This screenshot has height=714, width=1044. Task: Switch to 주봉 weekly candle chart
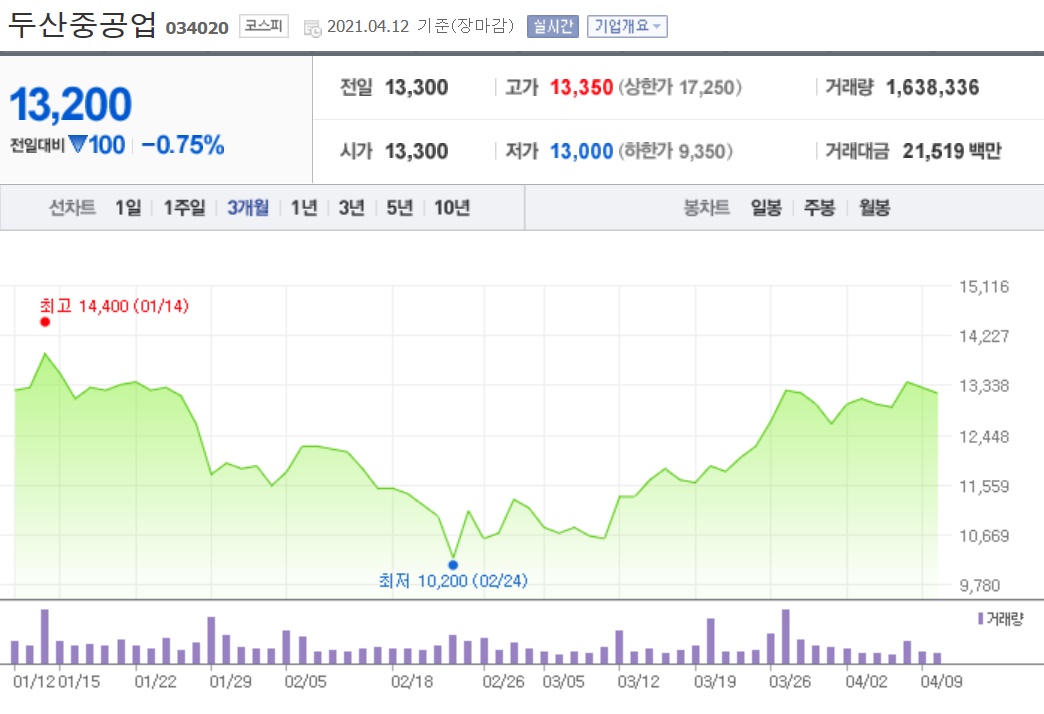(819, 208)
